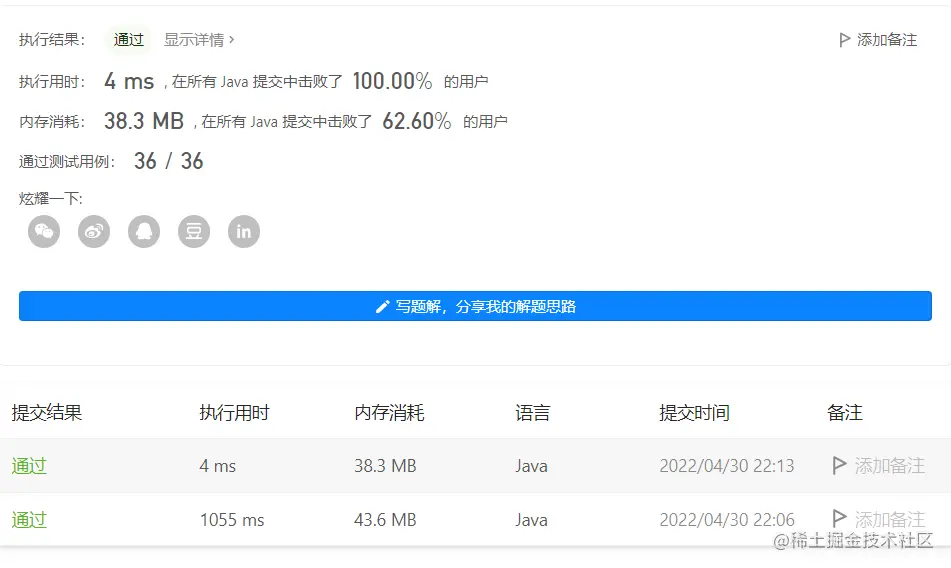951x568 pixels.
Task: Click flag icon in the 22:13 submission row
Action: pos(839,466)
